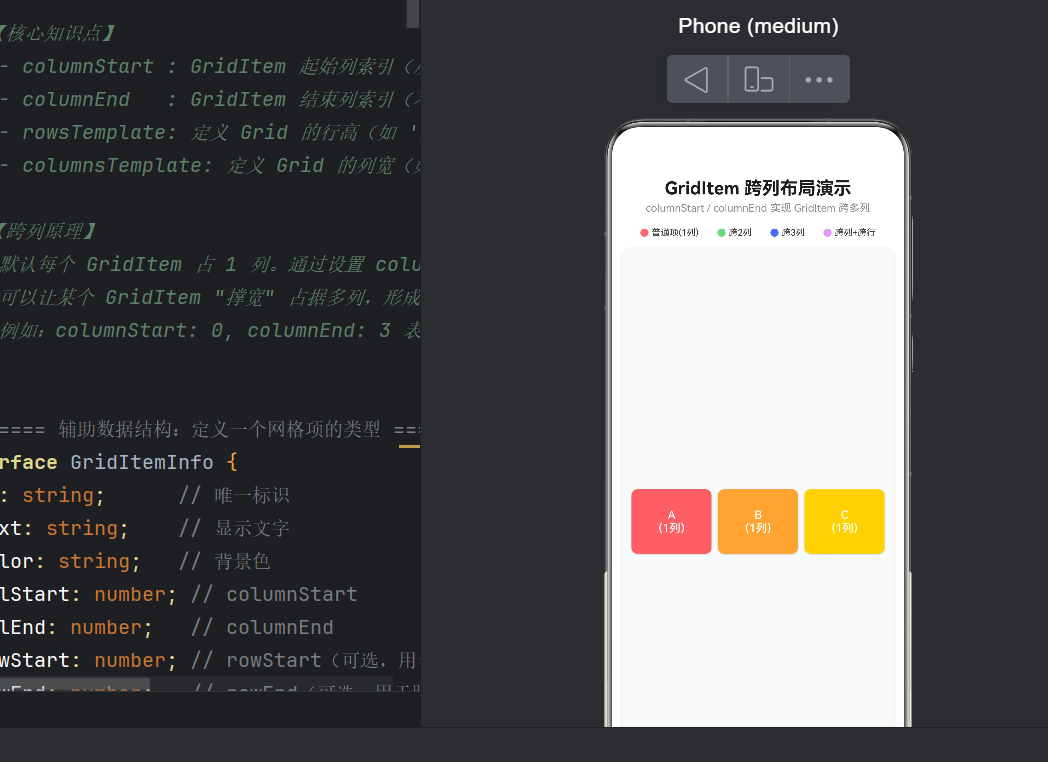Viewport: 1048px width, 762px height.
Task: Open the previewer three-dots more menu
Action: 819,80
